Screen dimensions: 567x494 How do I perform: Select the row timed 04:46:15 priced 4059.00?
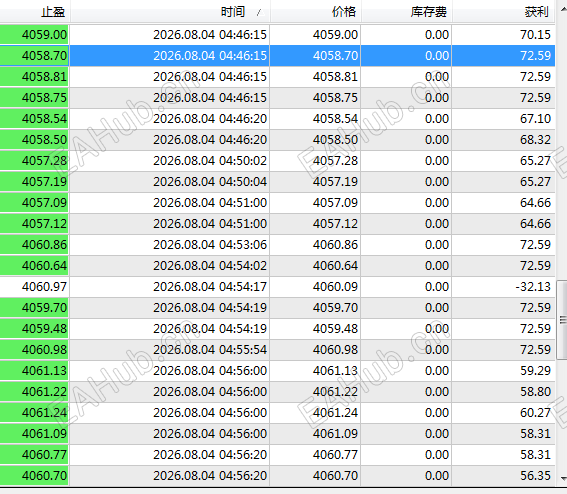[277, 35]
